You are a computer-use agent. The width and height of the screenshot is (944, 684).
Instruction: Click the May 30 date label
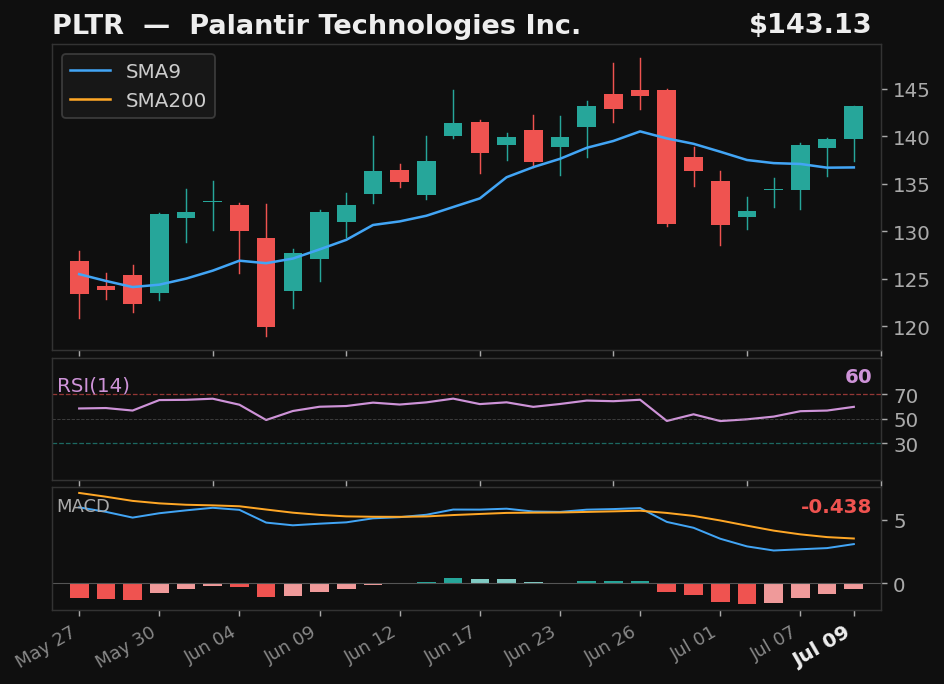click(x=127, y=645)
